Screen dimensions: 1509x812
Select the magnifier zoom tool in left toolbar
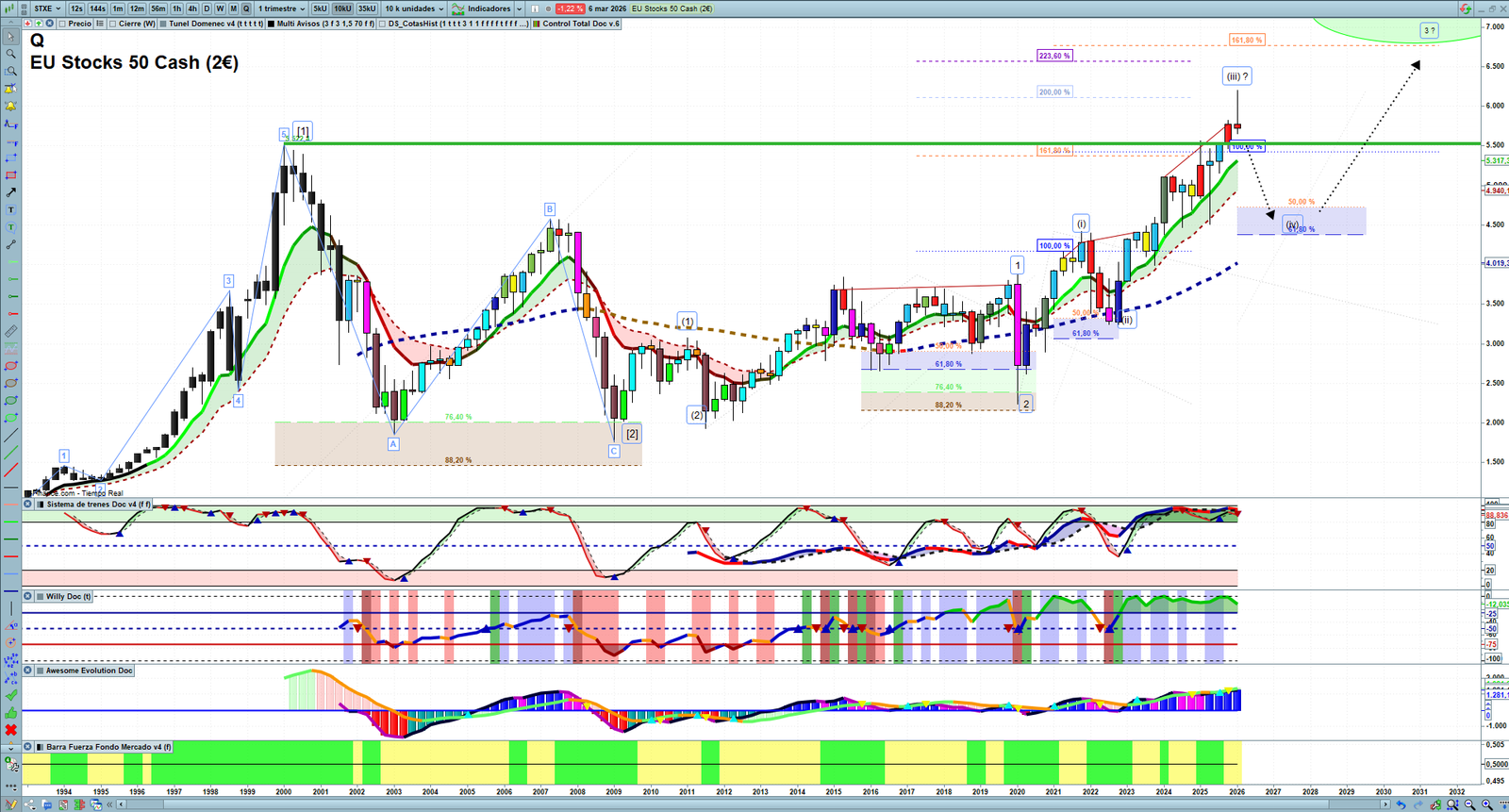pyautogui.click(x=10, y=54)
